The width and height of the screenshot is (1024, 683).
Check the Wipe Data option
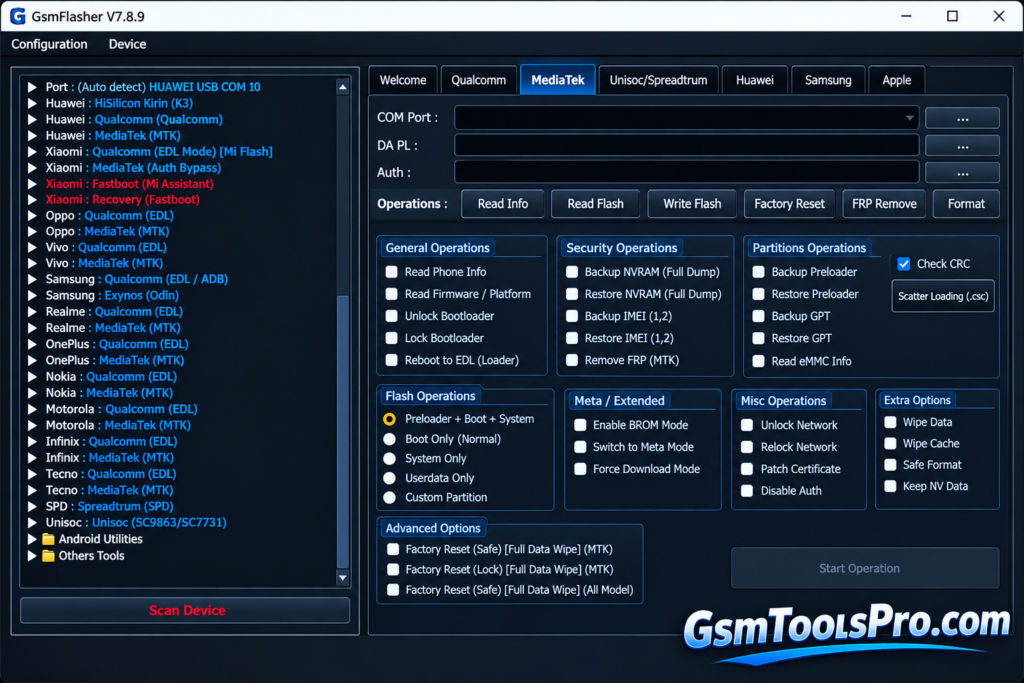coord(890,422)
